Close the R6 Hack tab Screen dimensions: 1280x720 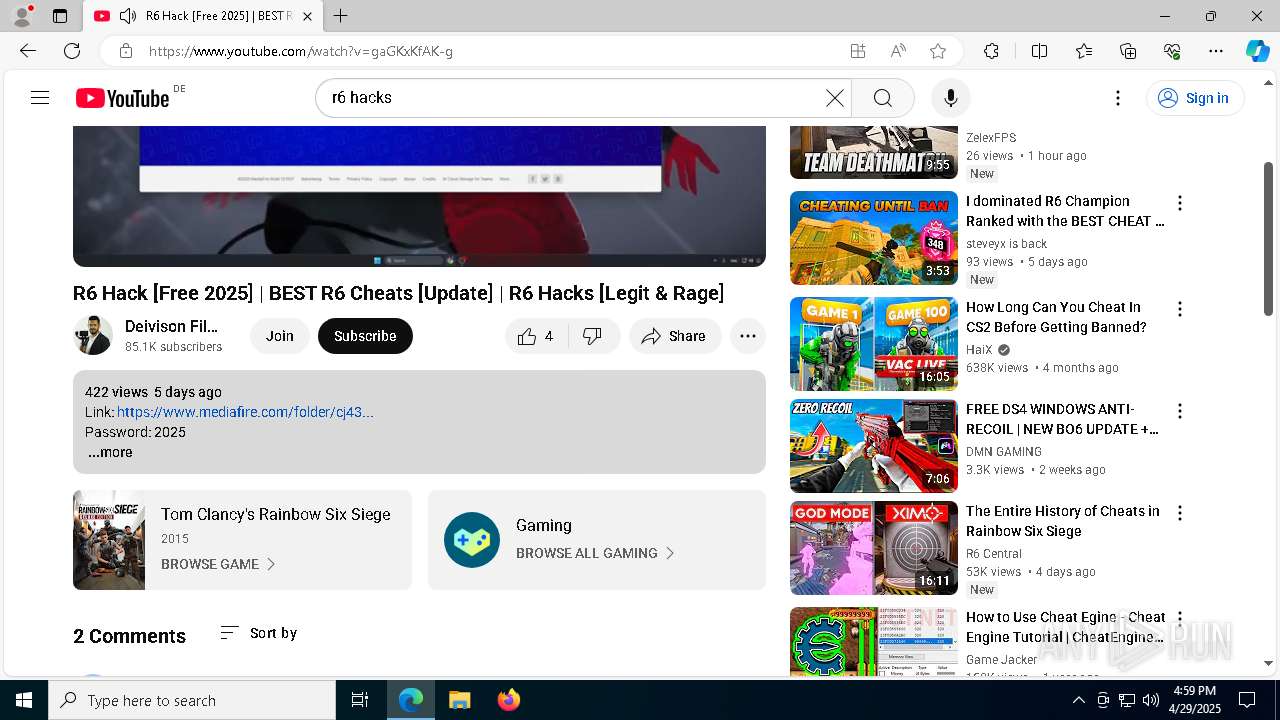[x=307, y=16]
